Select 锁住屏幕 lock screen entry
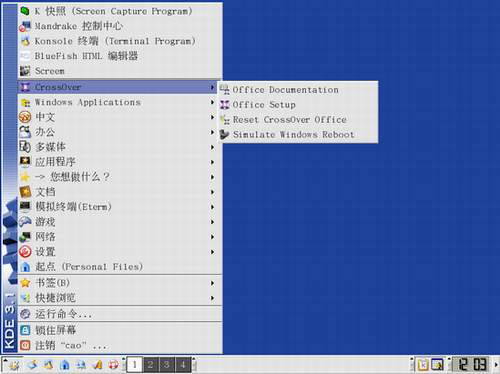The image size is (500, 374). (x=120, y=330)
